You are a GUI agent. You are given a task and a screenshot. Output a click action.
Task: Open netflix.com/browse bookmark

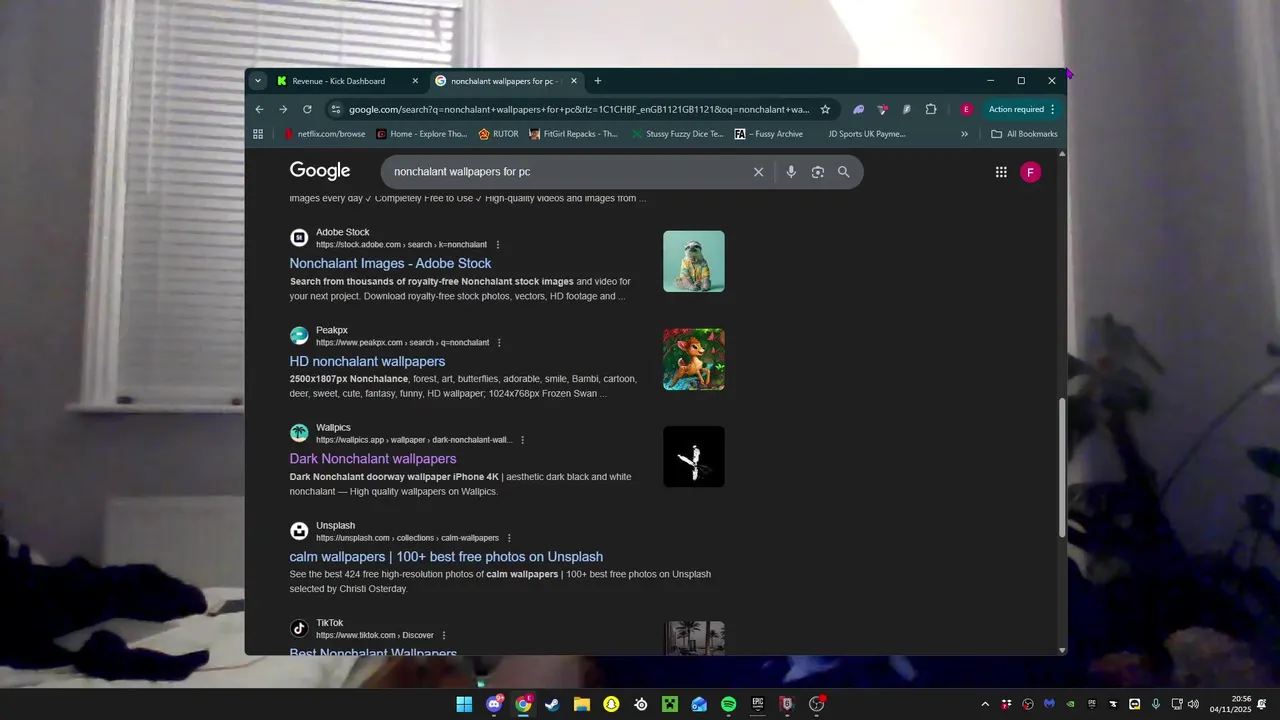click(325, 133)
